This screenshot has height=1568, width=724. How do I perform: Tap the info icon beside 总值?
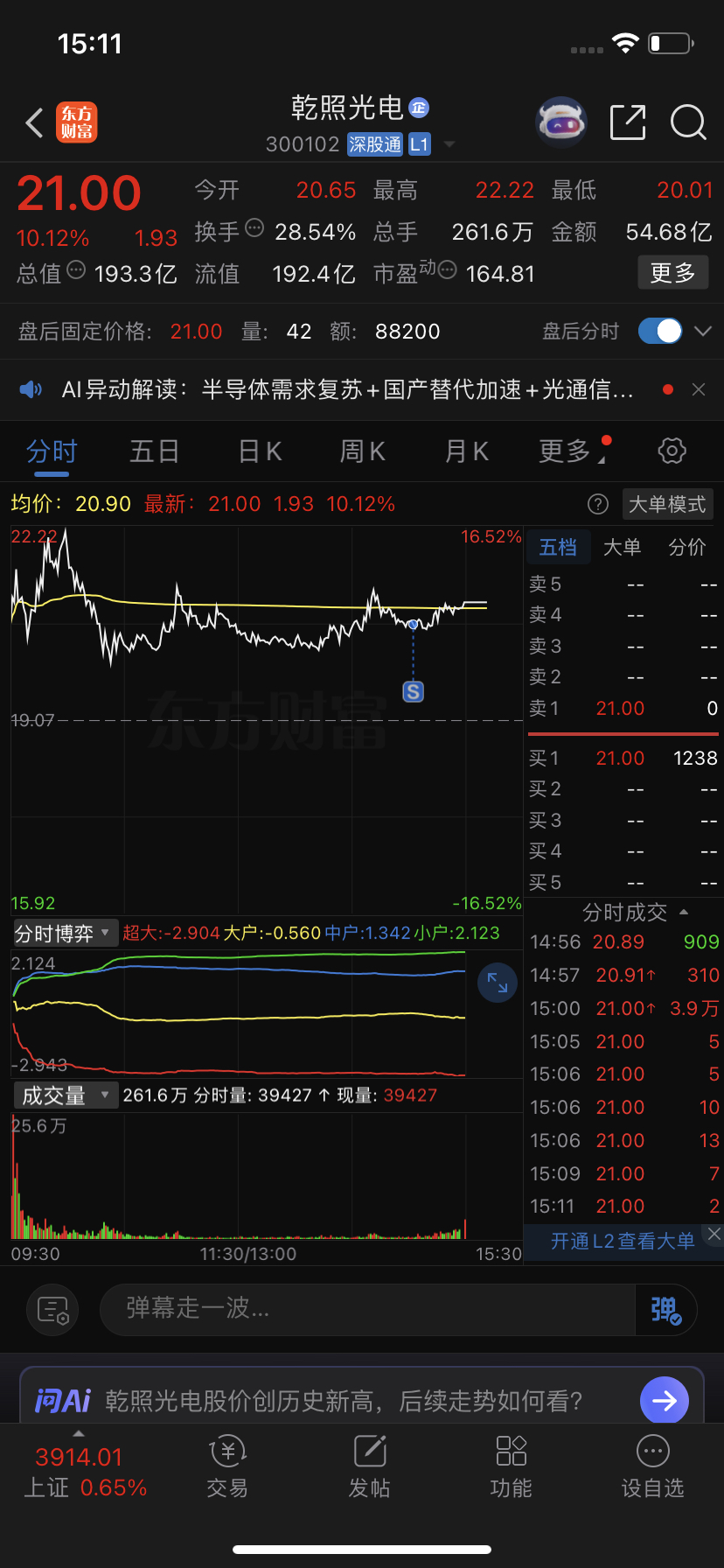76,270
